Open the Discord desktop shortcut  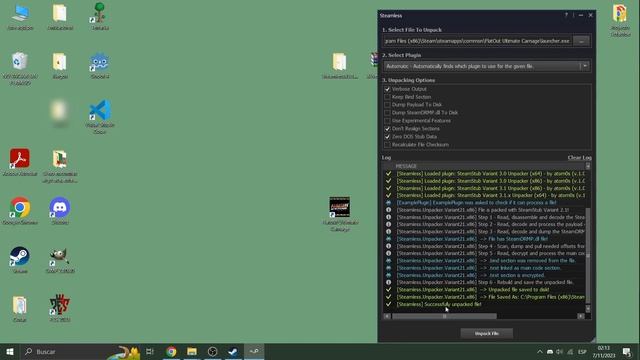pos(60,211)
